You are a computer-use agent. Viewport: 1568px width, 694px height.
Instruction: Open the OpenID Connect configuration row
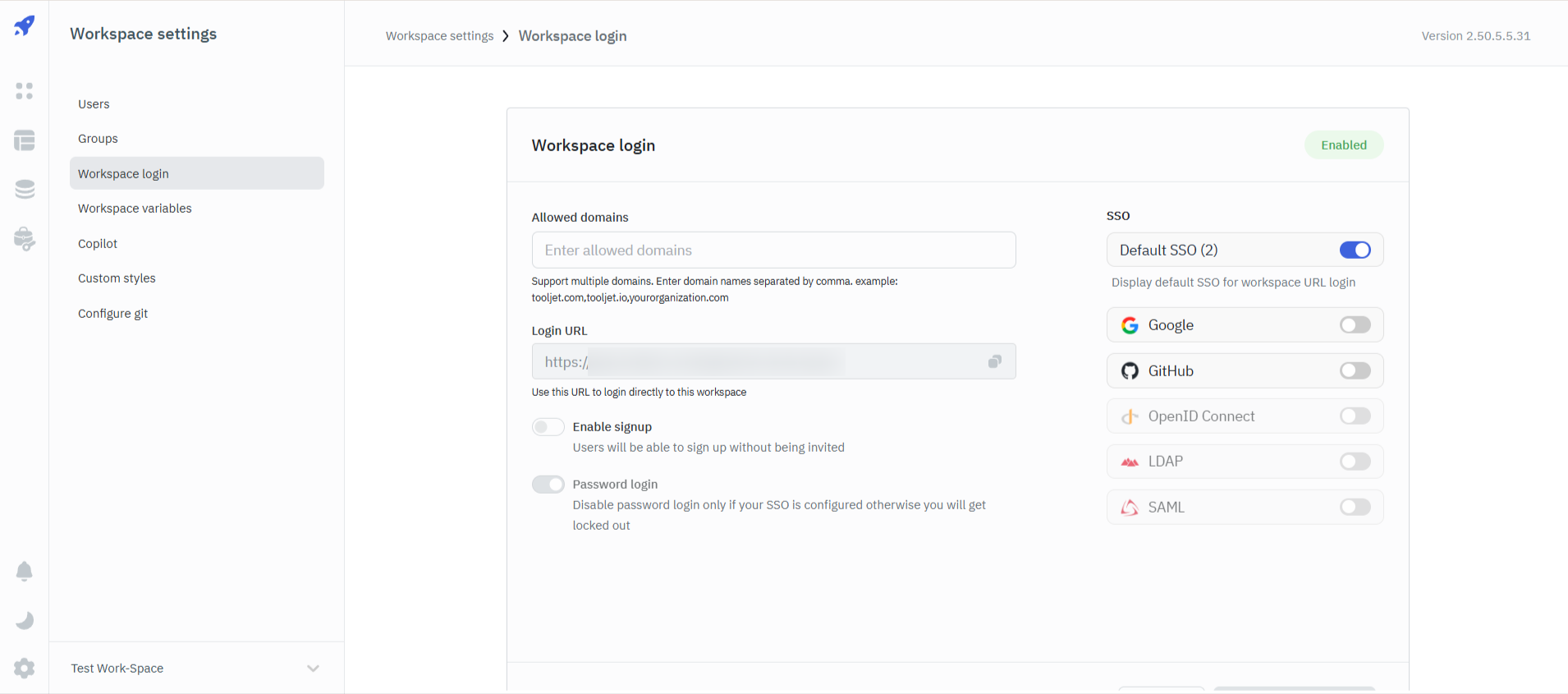1245,416
